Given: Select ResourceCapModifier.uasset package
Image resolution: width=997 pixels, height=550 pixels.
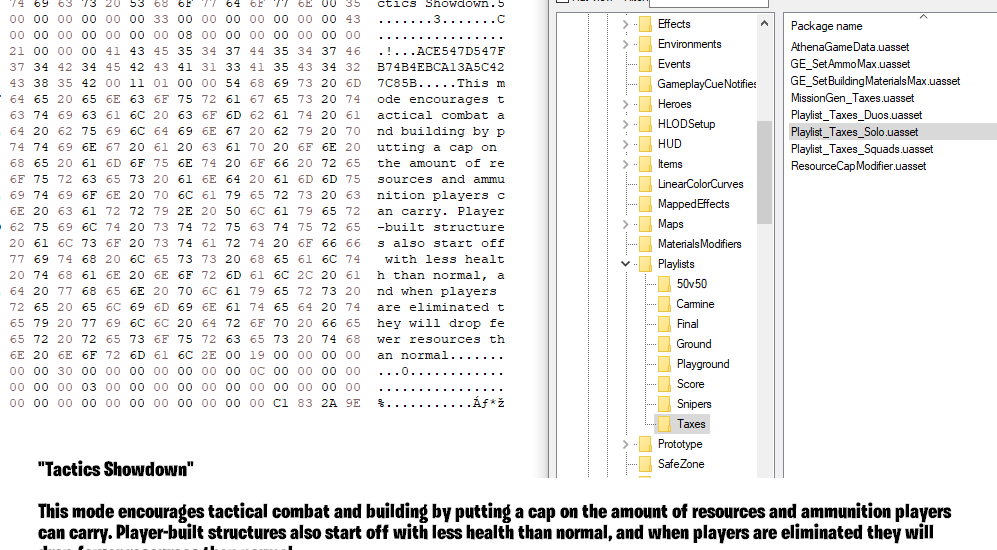Looking at the screenshot, I should [x=858, y=167].
